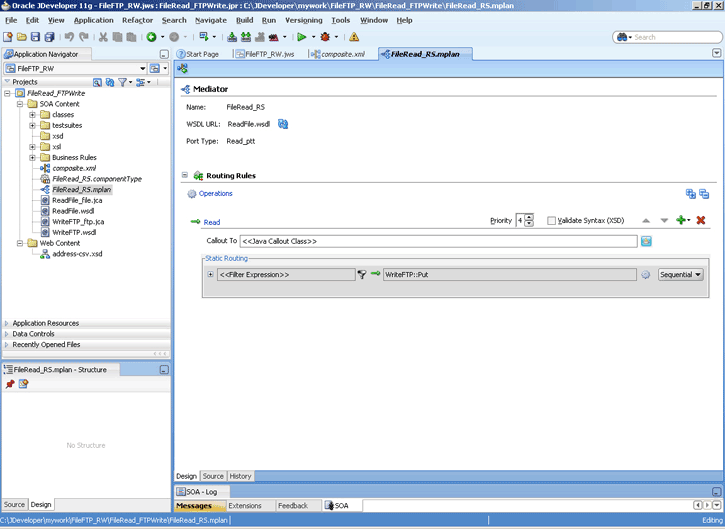
Task: Open the Feedback log tab
Action: (x=293, y=506)
